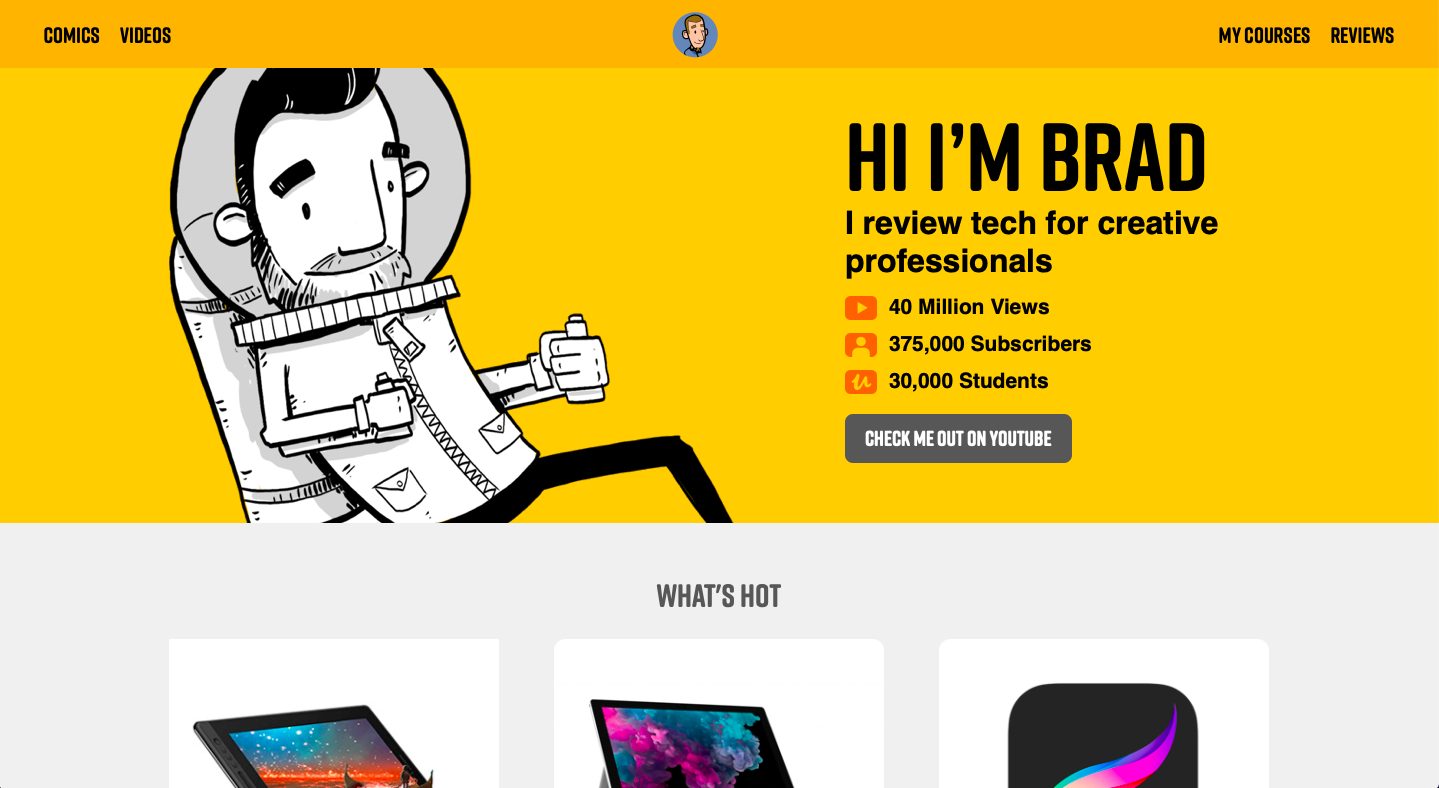
Task: Click the 40 Million Views text
Action: coord(969,307)
